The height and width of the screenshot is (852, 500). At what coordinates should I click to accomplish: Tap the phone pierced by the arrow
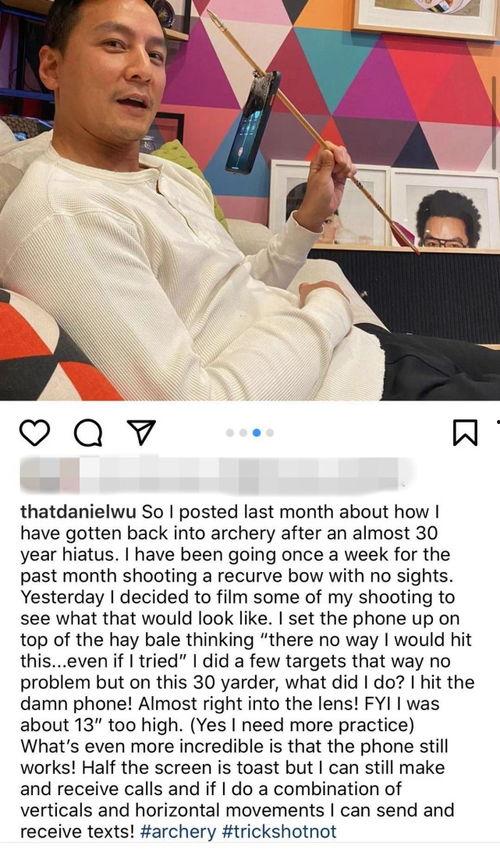tap(253, 123)
